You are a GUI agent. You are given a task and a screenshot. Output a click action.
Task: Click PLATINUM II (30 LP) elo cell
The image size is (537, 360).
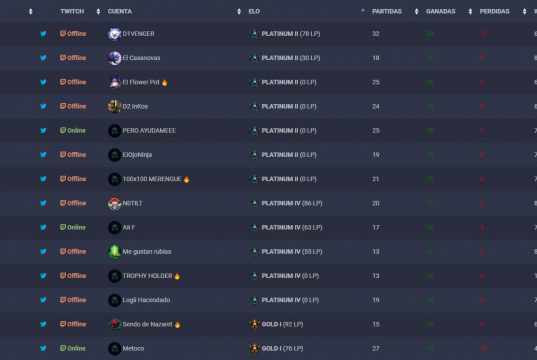(x=291, y=58)
